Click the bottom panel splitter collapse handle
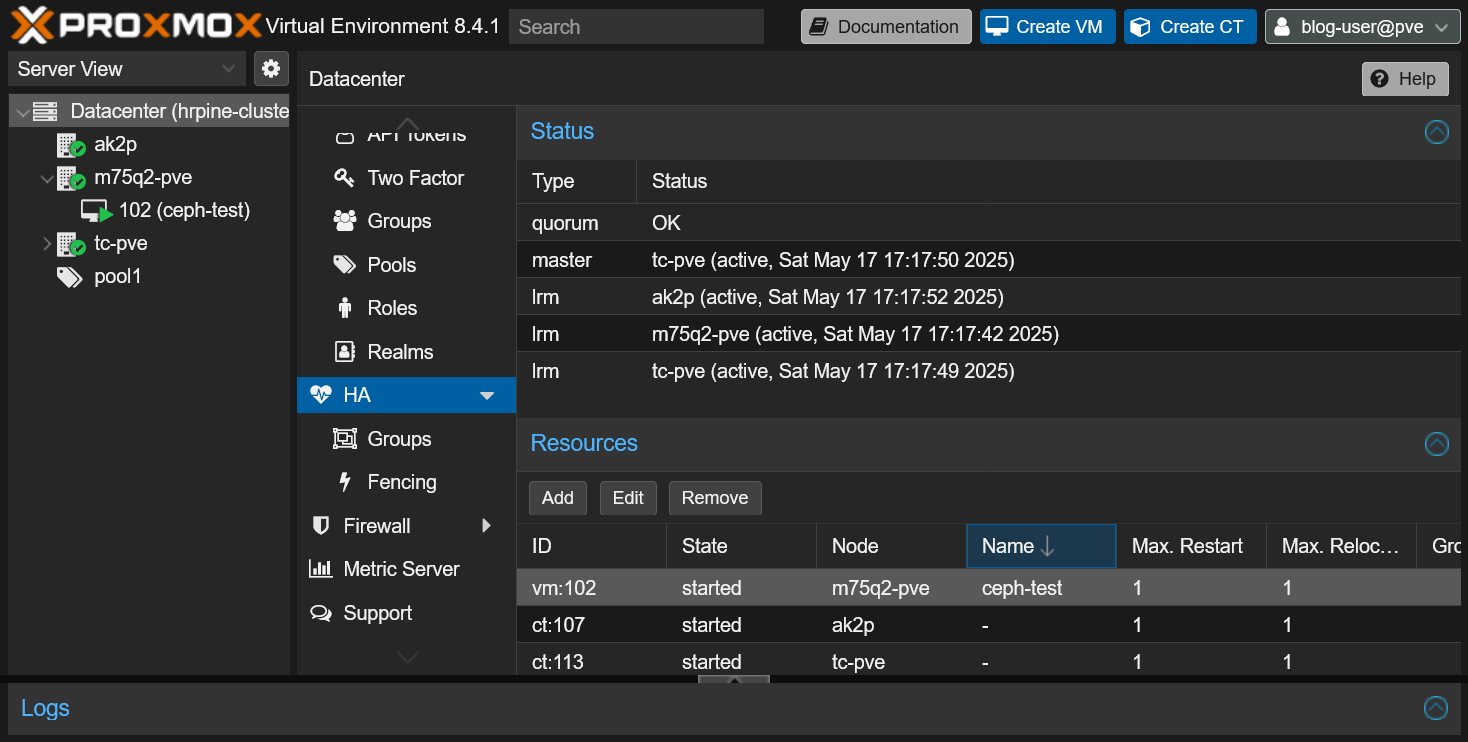Screen dimensions: 1468x742 [x=733, y=680]
